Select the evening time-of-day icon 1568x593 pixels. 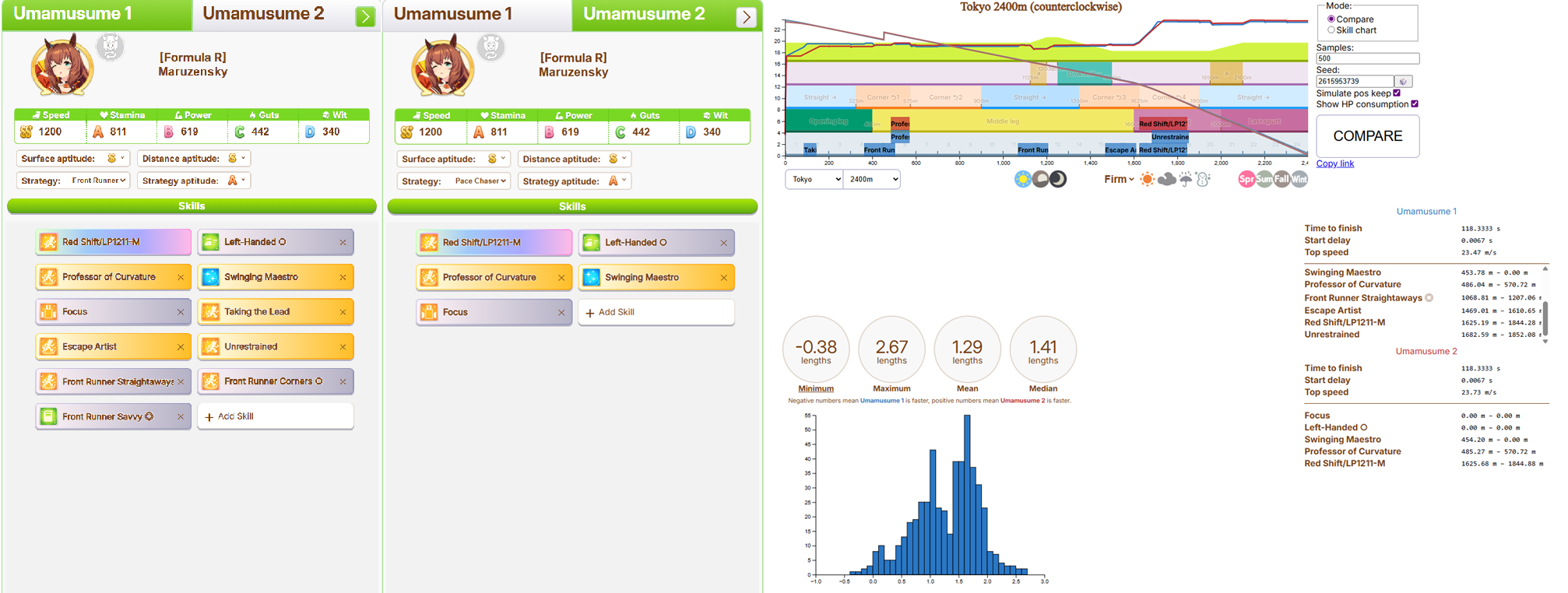(1040, 179)
